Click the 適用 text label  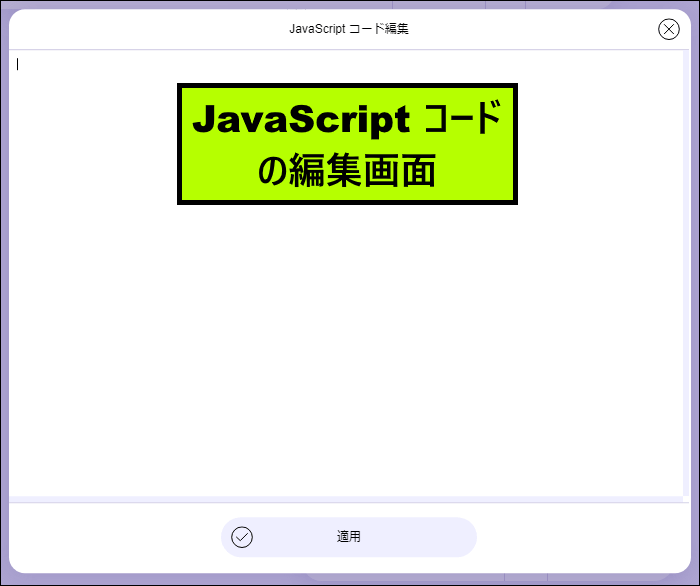(x=348, y=537)
